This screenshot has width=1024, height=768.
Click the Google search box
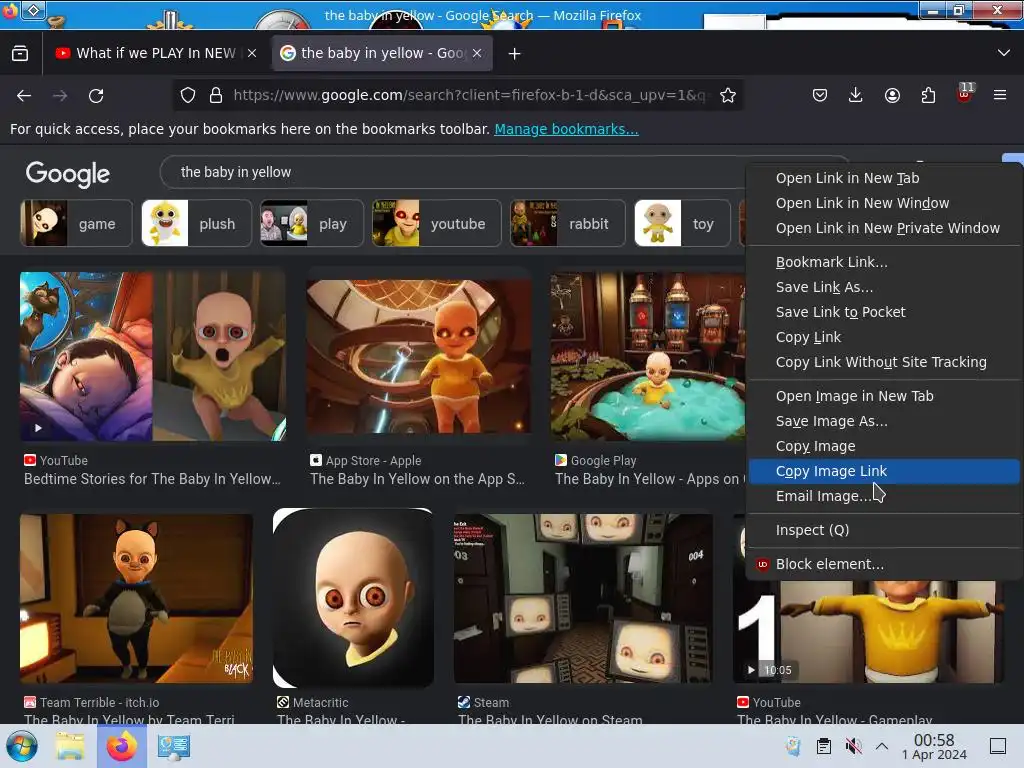451,172
